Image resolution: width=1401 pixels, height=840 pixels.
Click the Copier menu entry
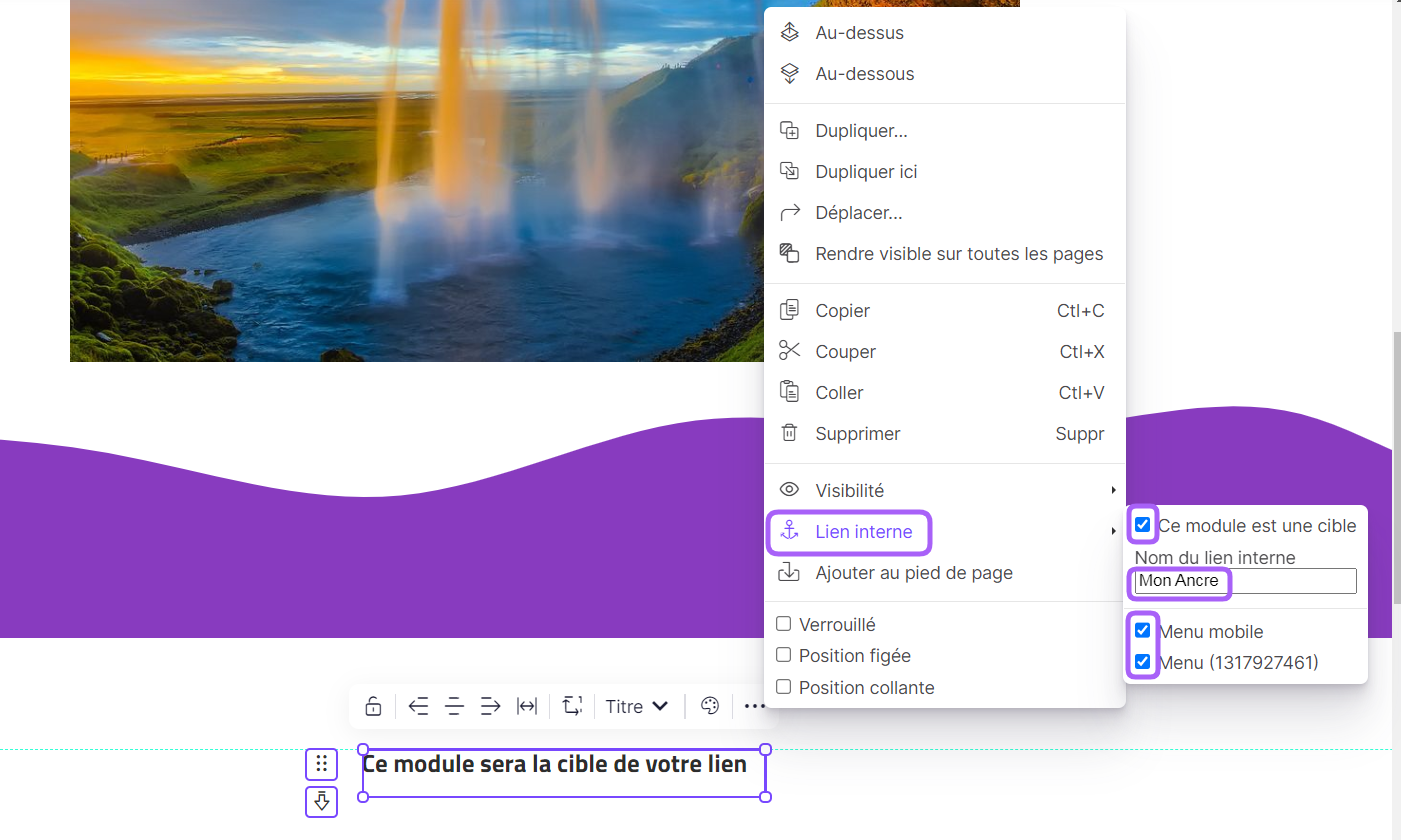click(x=945, y=310)
